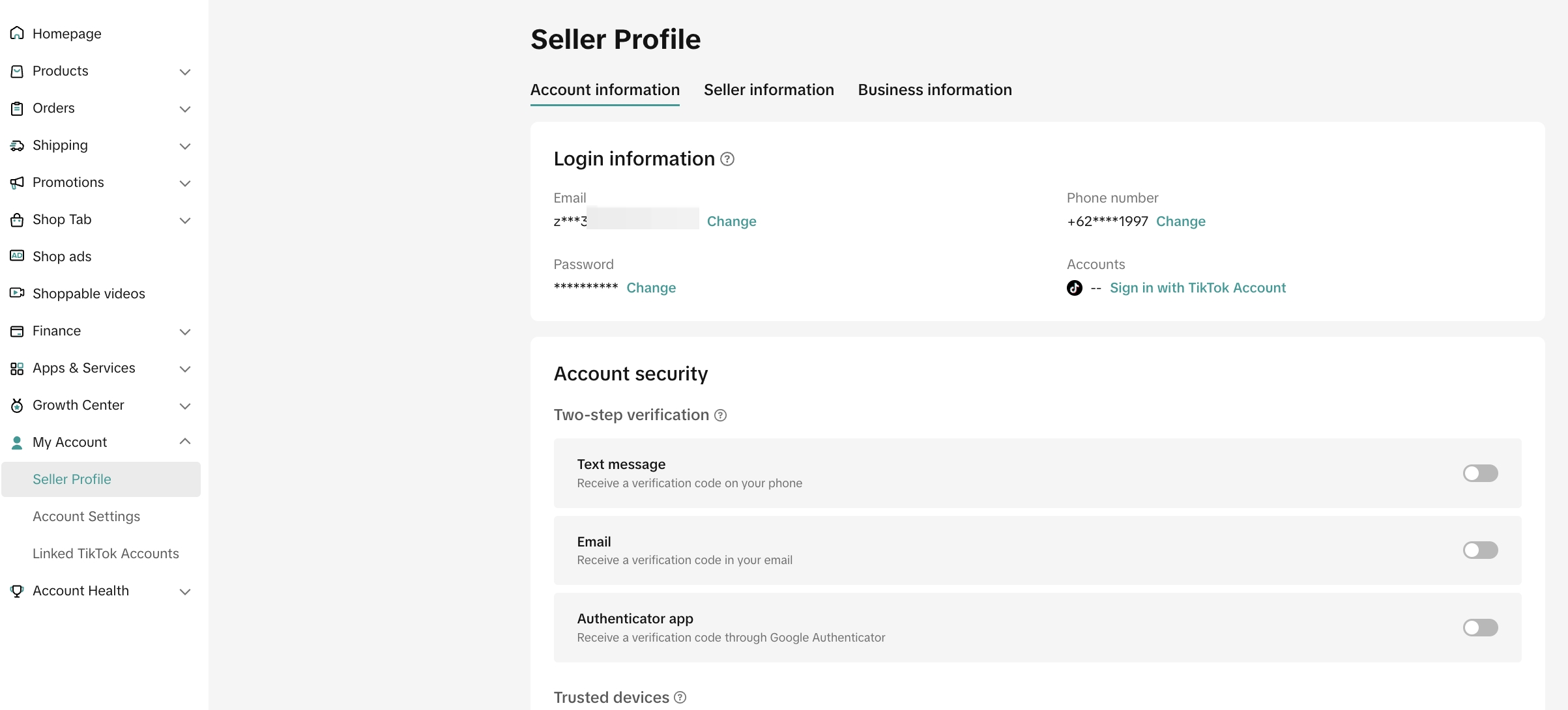Click the TikTok logo under Accounts
Image resolution: width=1568 pixels, height=710 pixels.
point(1074,288)
